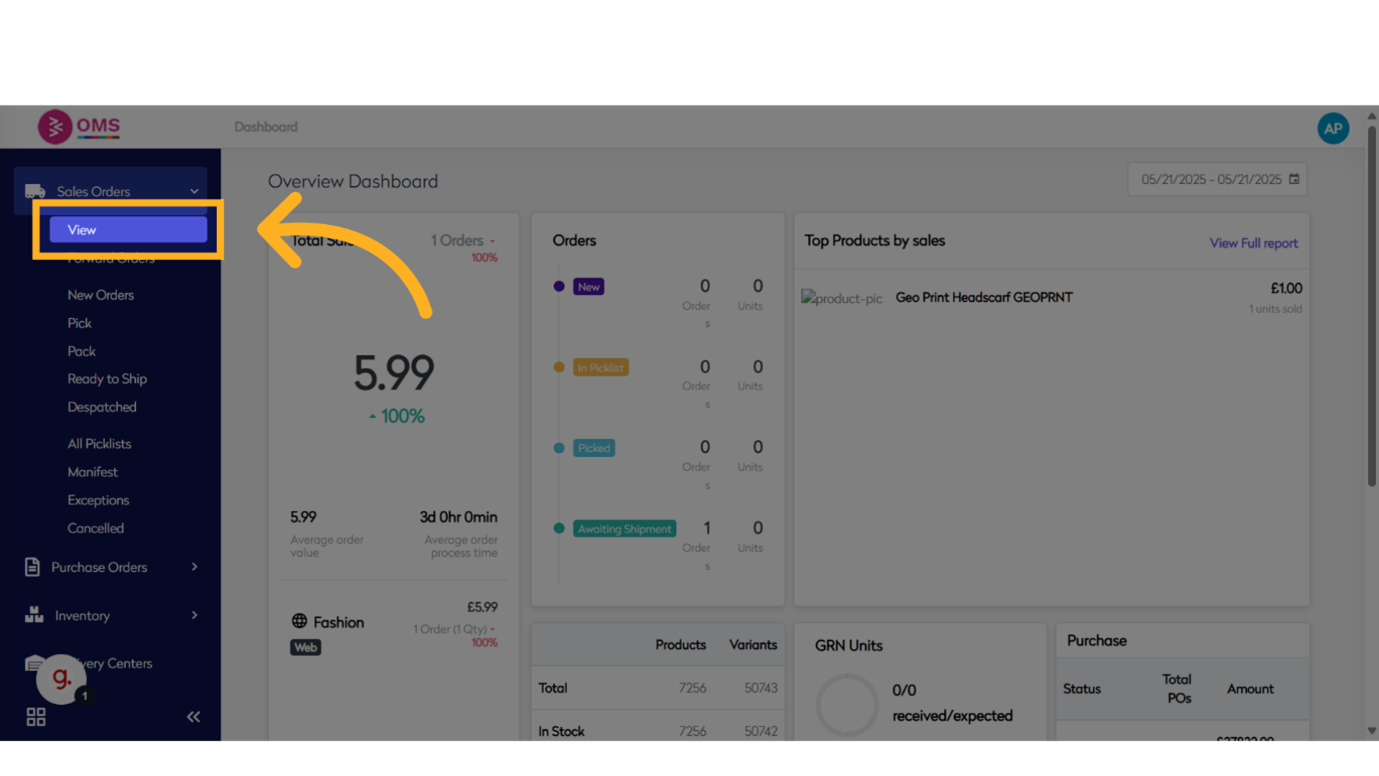Collapse sidebar with double-chevron icon
The image size is (1379, 776).
(x=193, y=717)
